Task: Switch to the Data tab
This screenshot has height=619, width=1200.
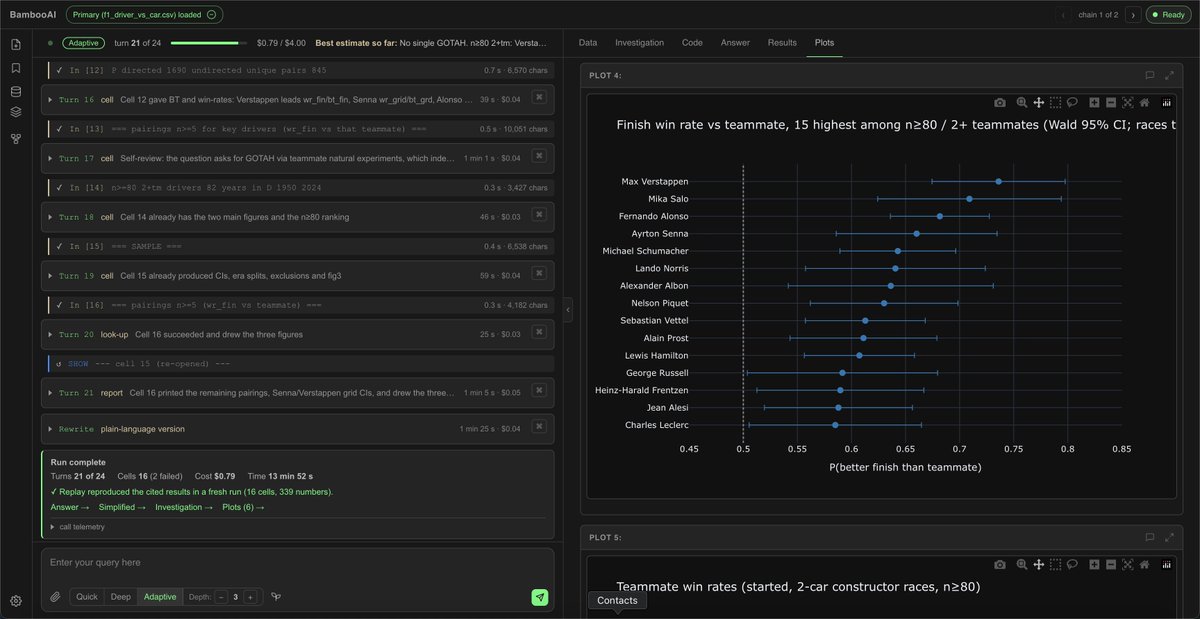Action: [x=588, y=43]
